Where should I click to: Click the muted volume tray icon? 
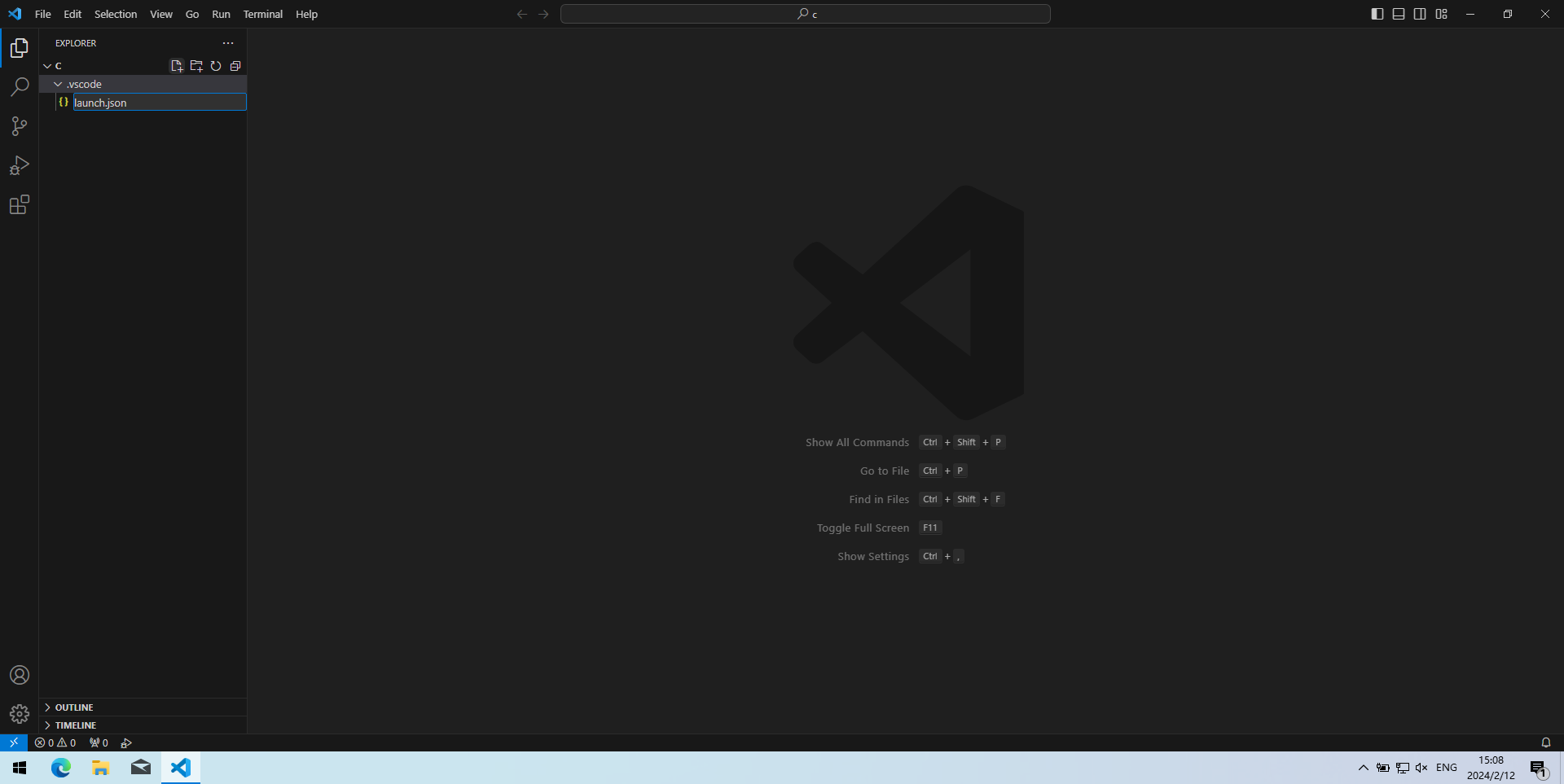pyautogui.click(x=1421, y=768)
